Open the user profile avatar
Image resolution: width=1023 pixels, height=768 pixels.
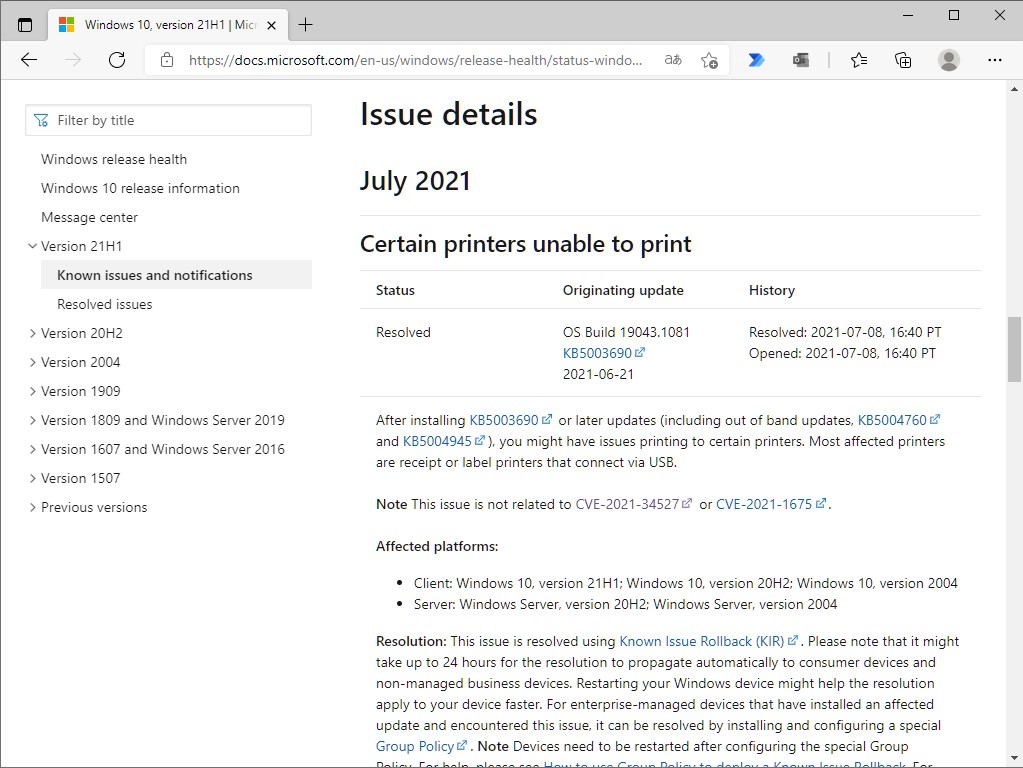coord(949,60)
